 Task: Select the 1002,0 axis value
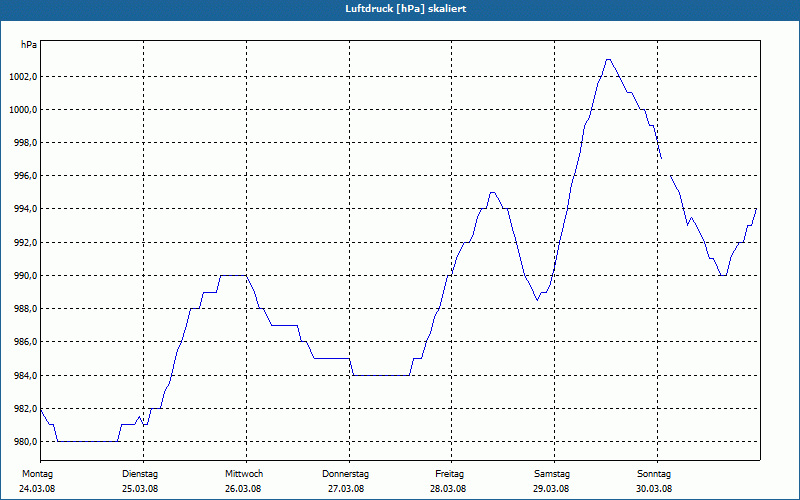pos(24,77)
